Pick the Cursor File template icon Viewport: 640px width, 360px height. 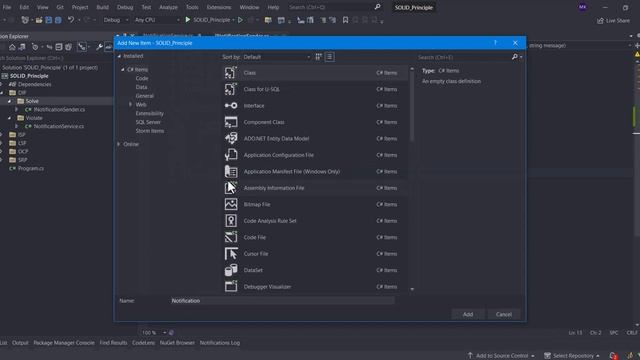coord(231,253)
